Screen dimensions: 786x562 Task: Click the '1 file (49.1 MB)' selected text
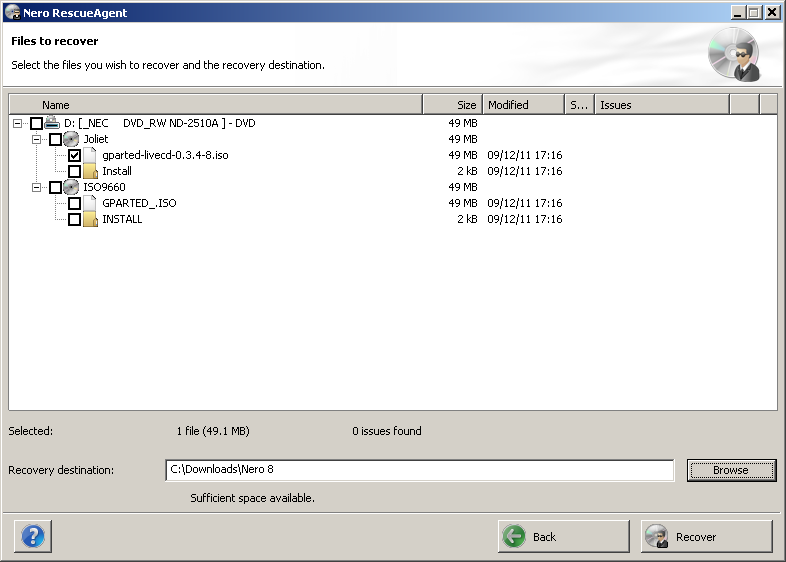click(x=213, y=431)
